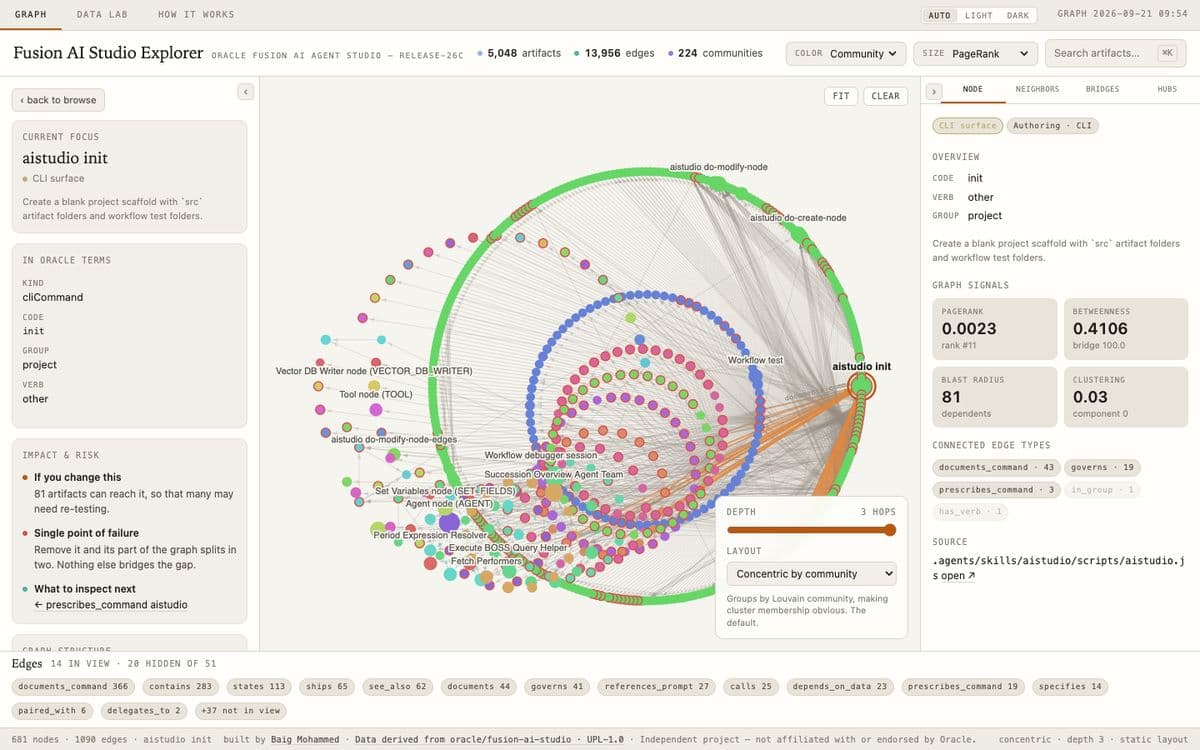
Task: Expand the +37 not in view chip
Action: pyautogui.click(x=239, y=710)
